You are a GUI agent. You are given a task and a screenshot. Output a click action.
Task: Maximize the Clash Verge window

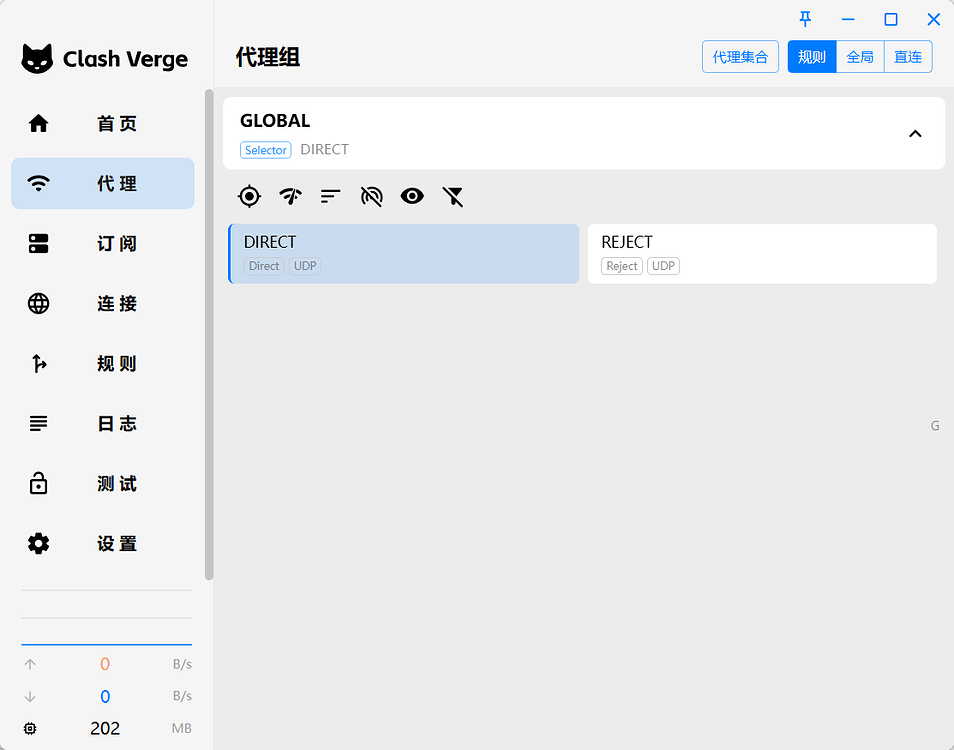point(891,19)
